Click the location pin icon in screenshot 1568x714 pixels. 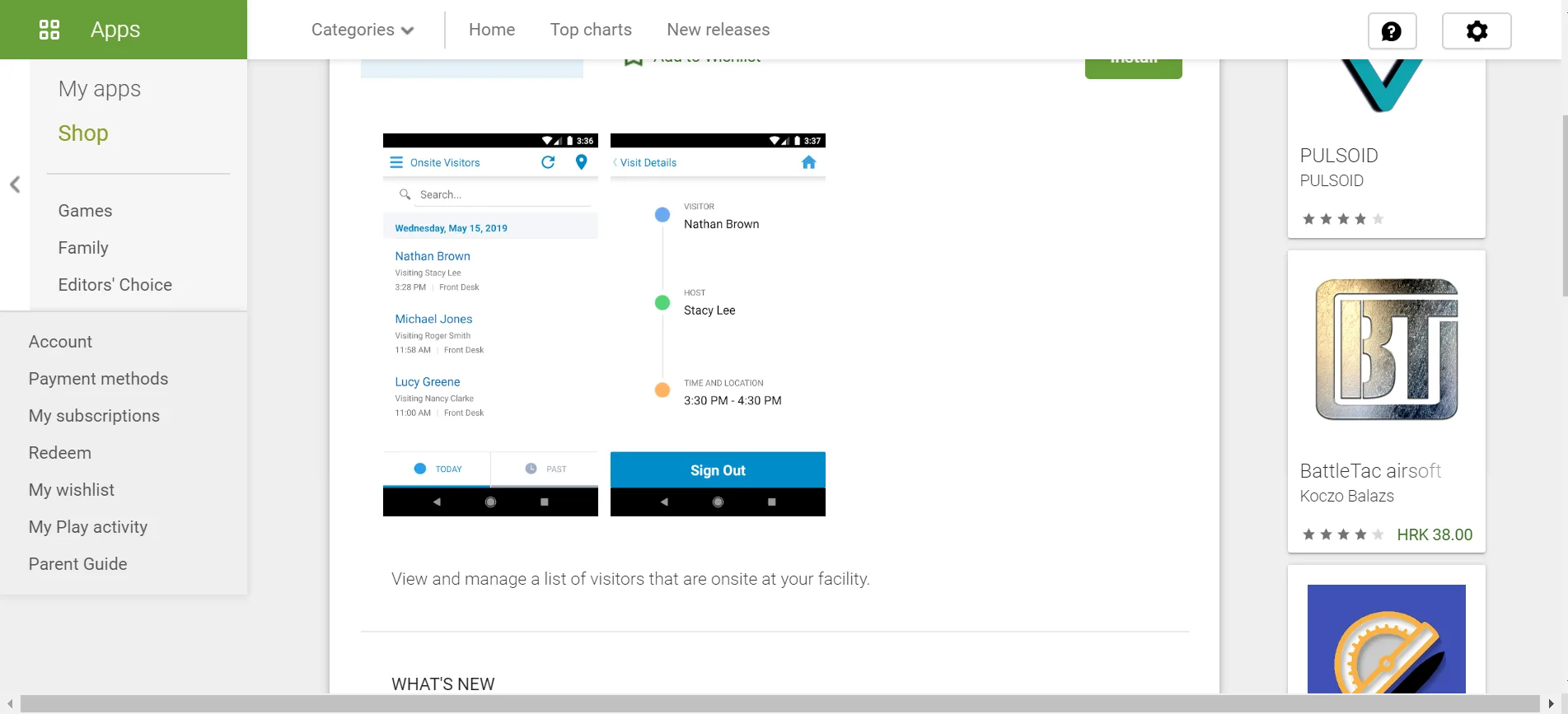click(x=582, y=162)
